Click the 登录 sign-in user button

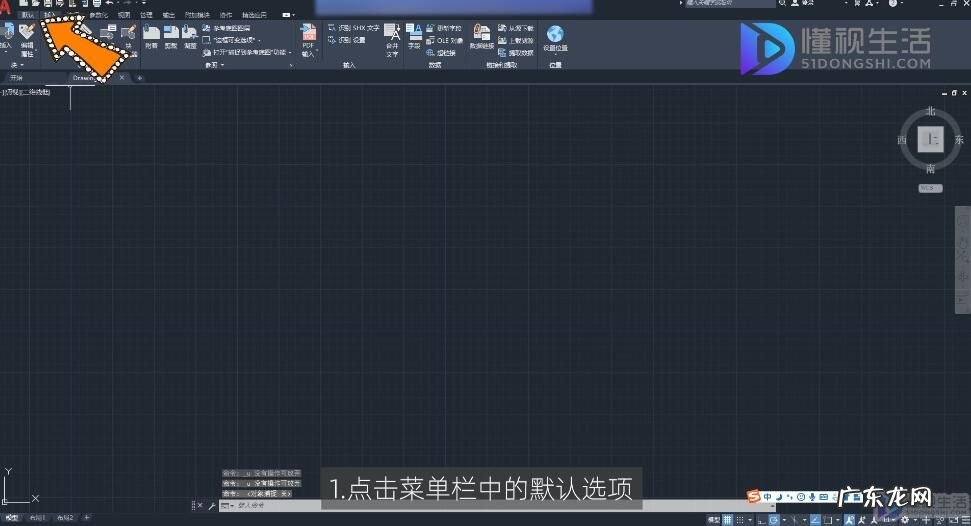click(x=803, y=3)
